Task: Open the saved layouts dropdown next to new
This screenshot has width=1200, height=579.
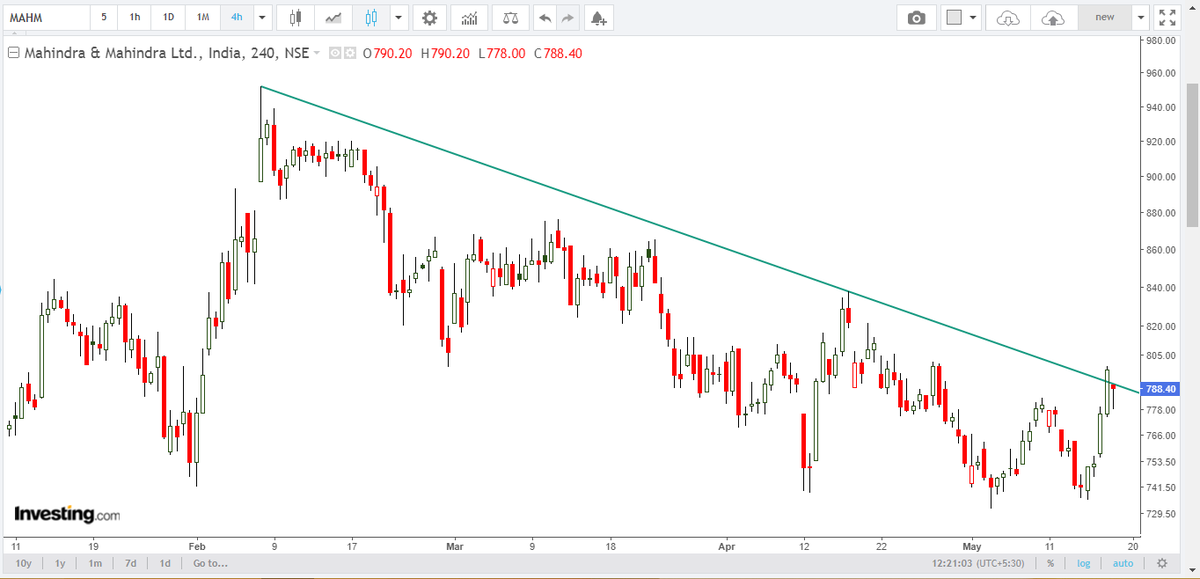Action: 1140,18
